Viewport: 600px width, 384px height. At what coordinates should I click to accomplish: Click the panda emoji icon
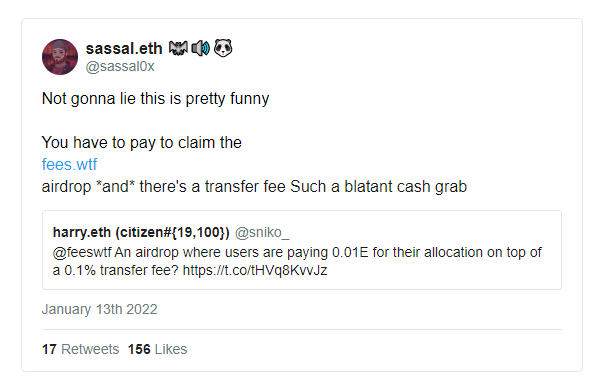tap(223, 48)
